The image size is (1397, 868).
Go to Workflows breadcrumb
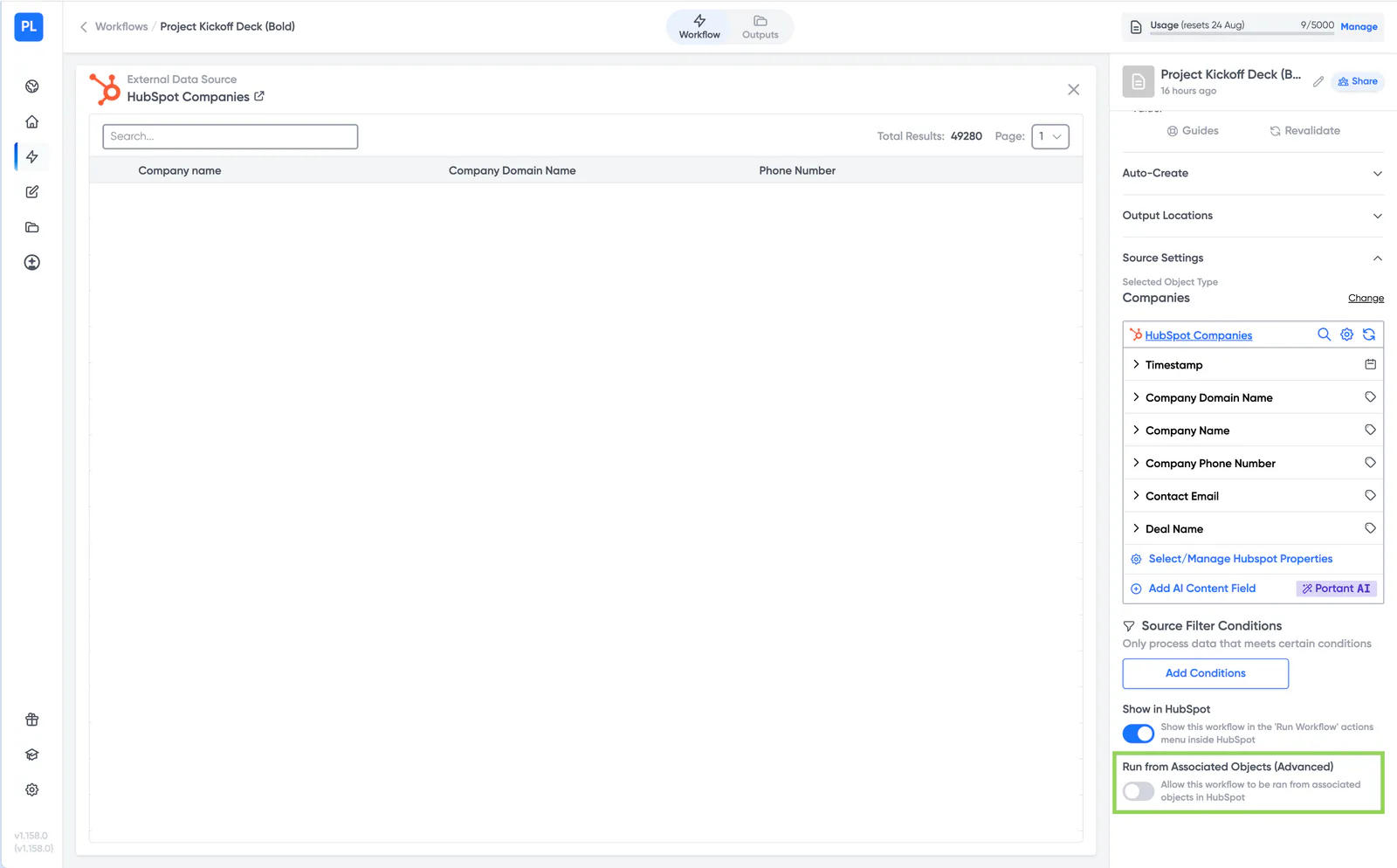click(x=121, y=27)
